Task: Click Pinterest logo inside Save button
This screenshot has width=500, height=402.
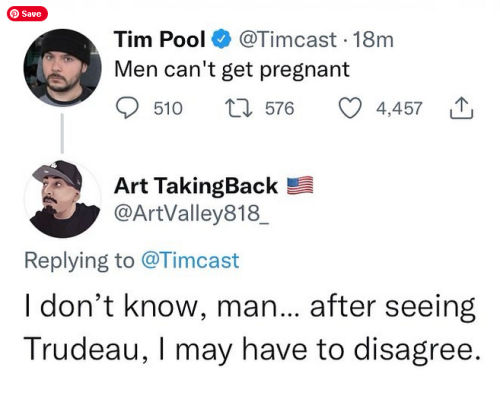Action: tap(14, 14)
